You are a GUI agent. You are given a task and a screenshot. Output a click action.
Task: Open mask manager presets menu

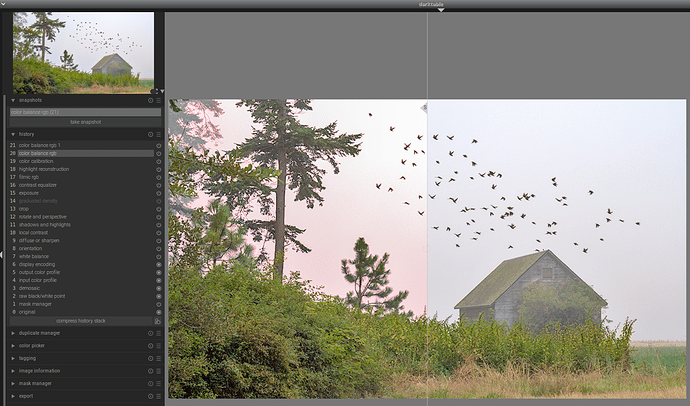point(158,384)
